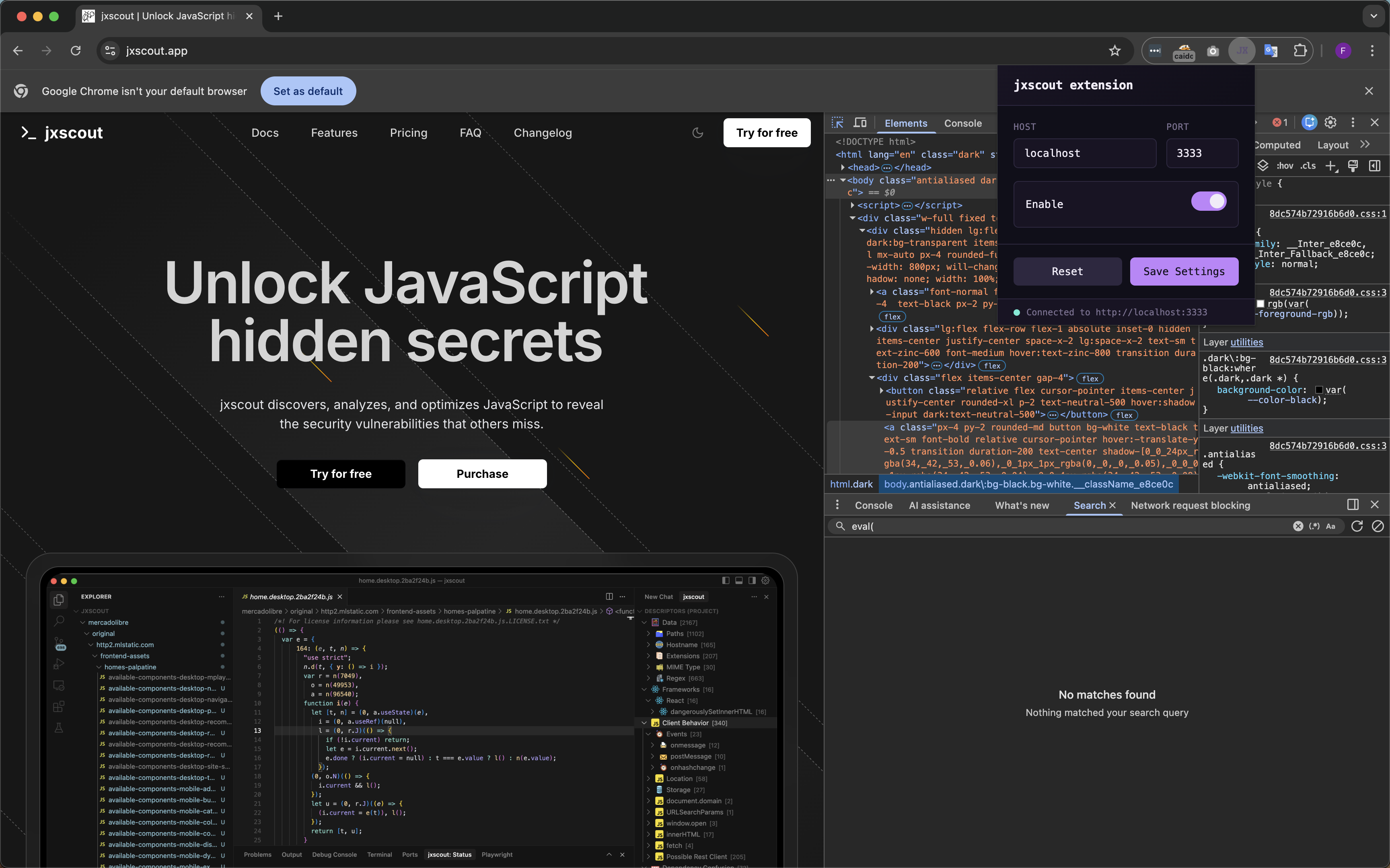Open DevTools customize three-dot menu
This screenshot has width=1390, height=868.
coord(1353,122)
